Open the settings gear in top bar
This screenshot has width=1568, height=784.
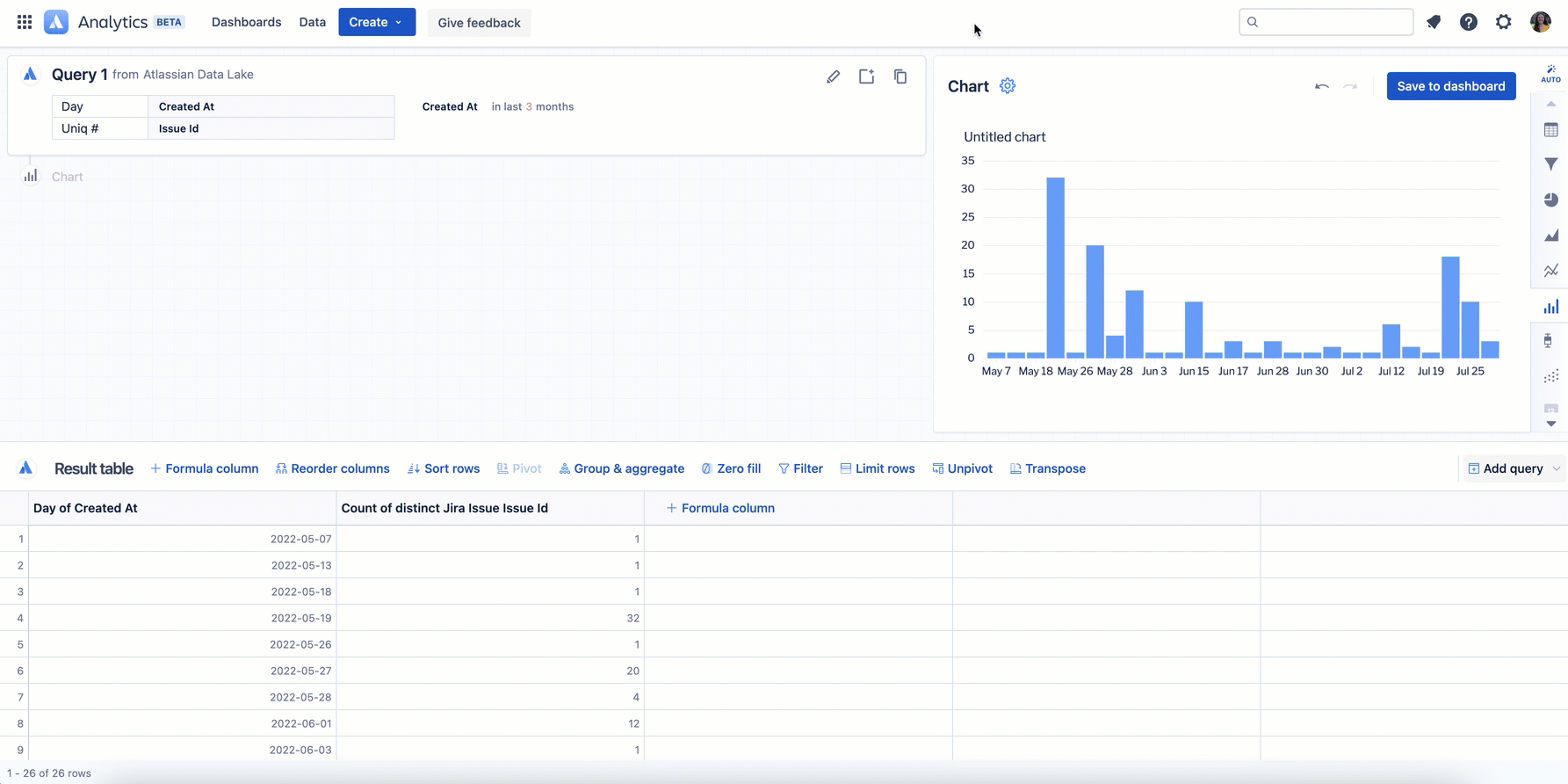pyautogui.click(x=1504, y=22)
